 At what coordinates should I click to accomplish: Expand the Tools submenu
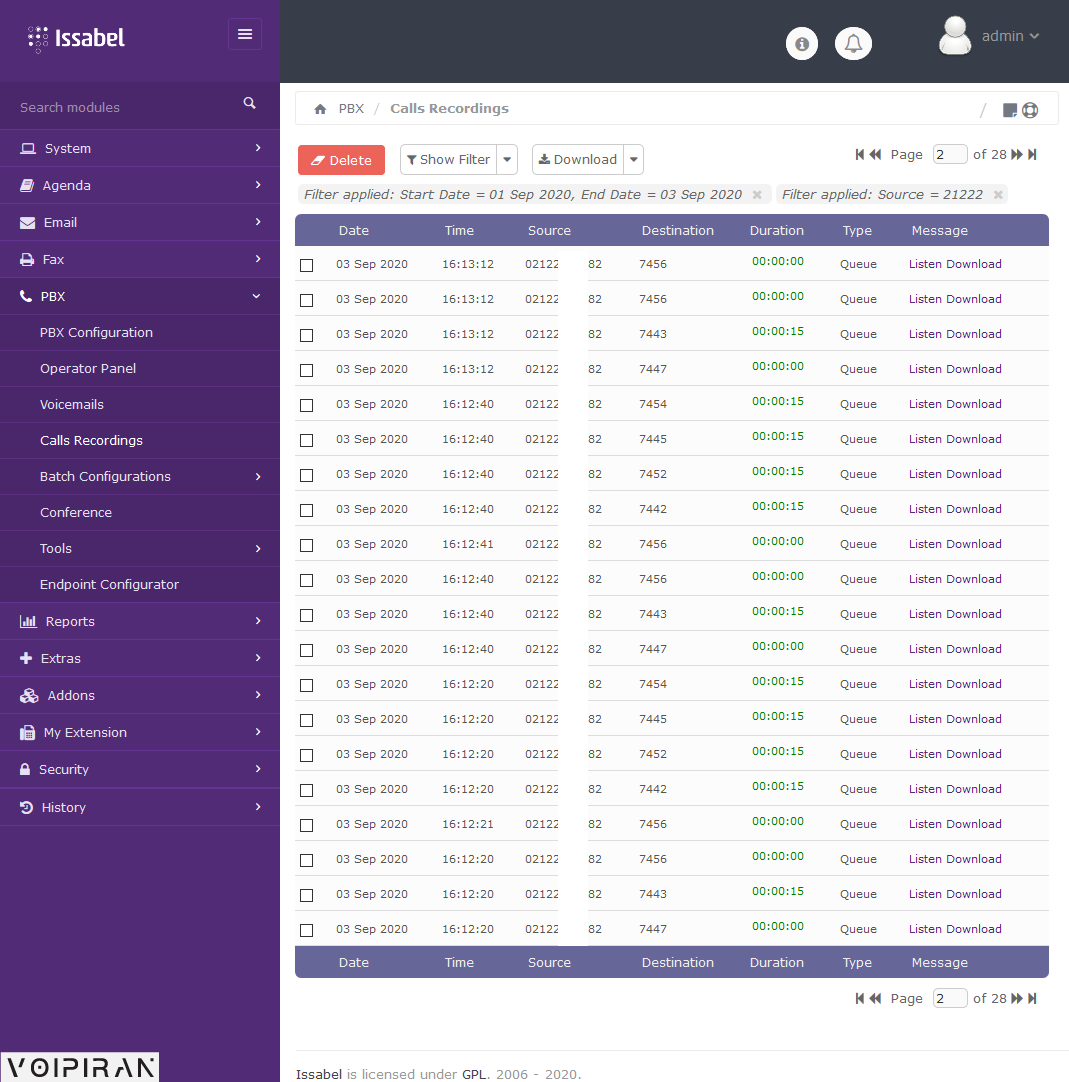140,548
